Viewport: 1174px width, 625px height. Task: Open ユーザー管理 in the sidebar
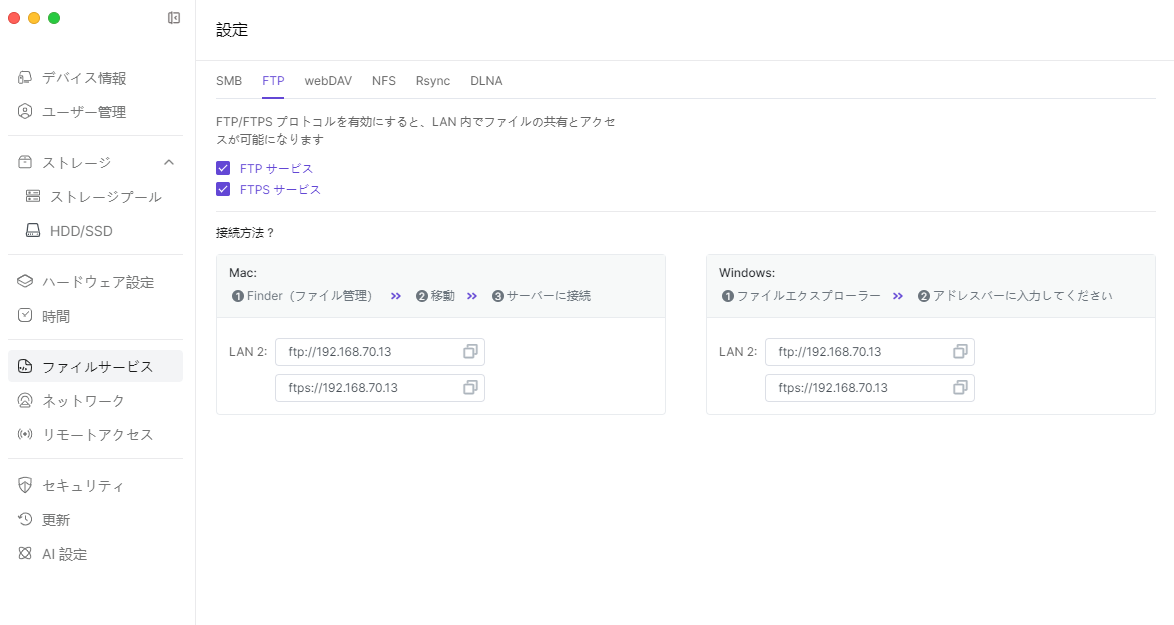[x=84, y=112]
